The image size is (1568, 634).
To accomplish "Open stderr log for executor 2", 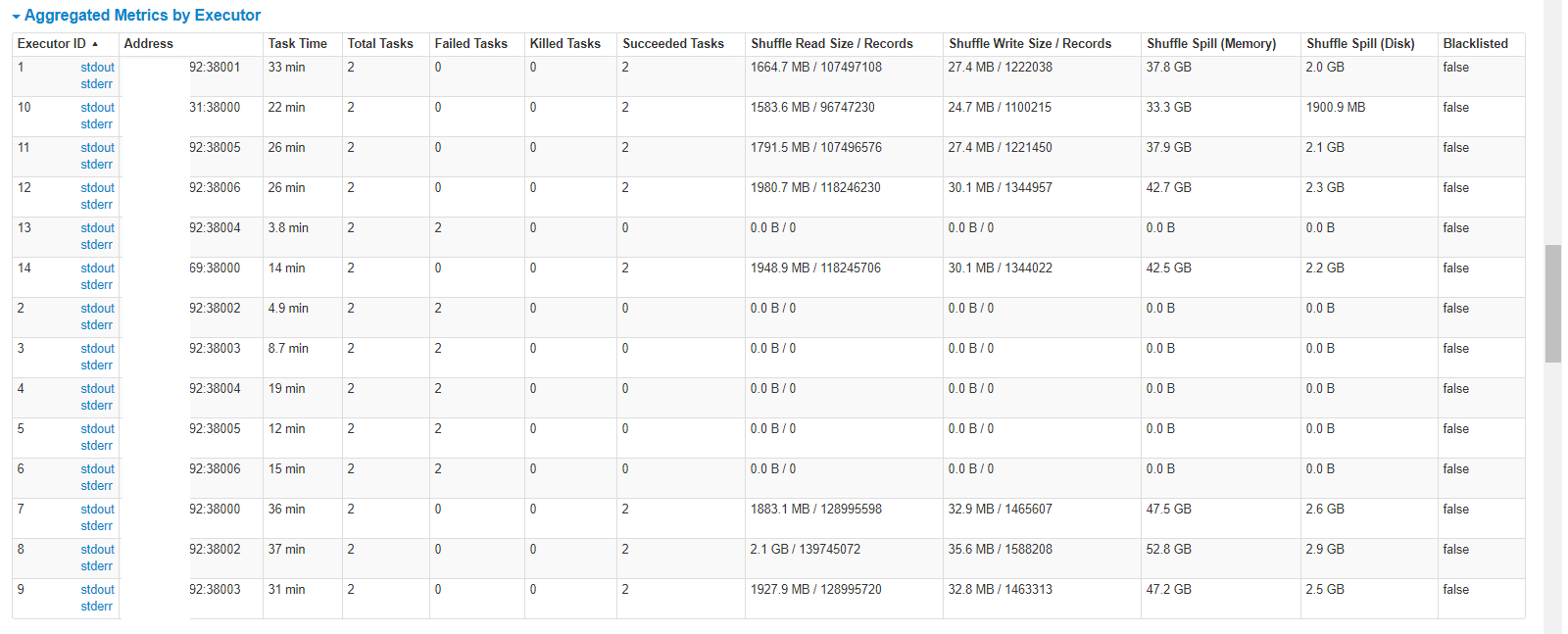I will click(96, 325).
